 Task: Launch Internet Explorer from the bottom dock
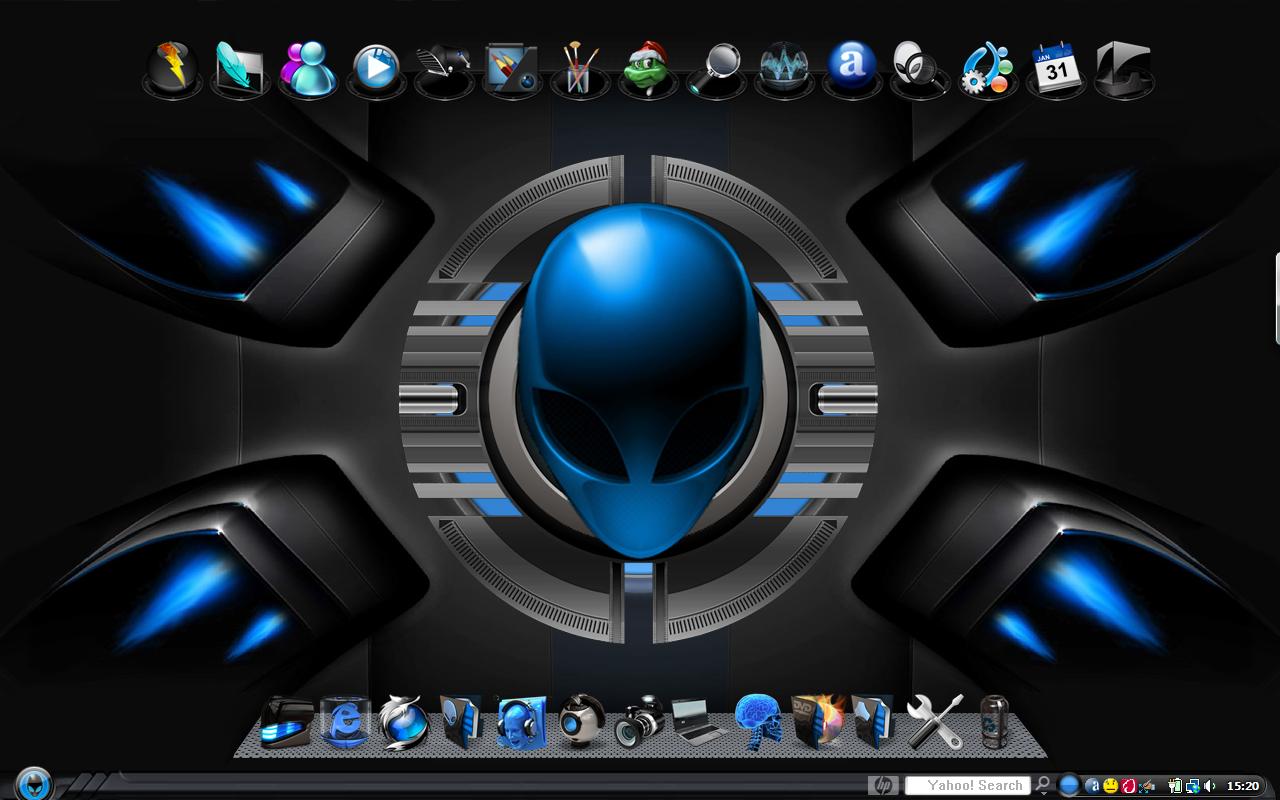[x=345, y=722]
